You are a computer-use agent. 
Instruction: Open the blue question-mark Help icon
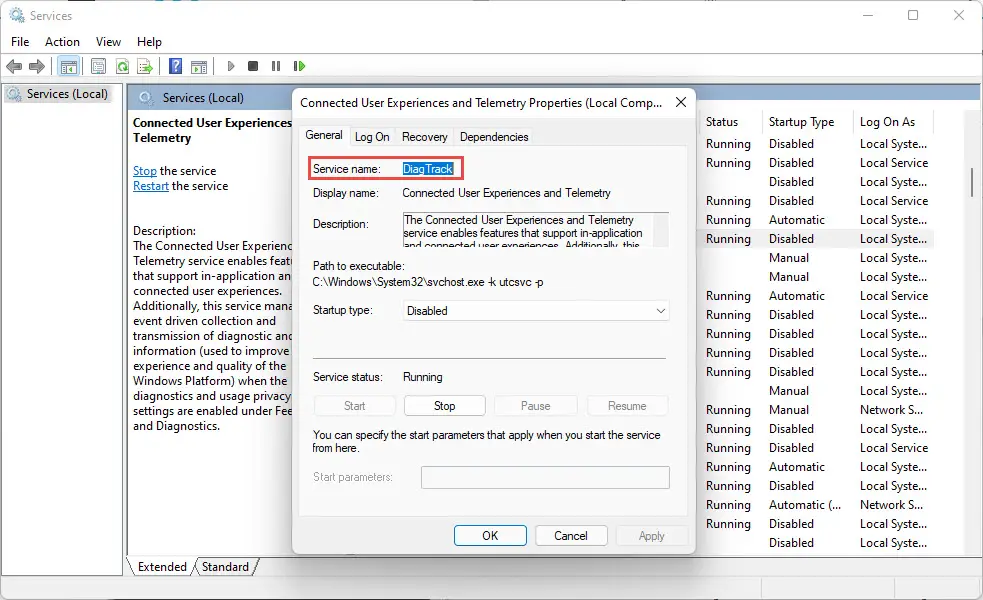pos(176,66)
